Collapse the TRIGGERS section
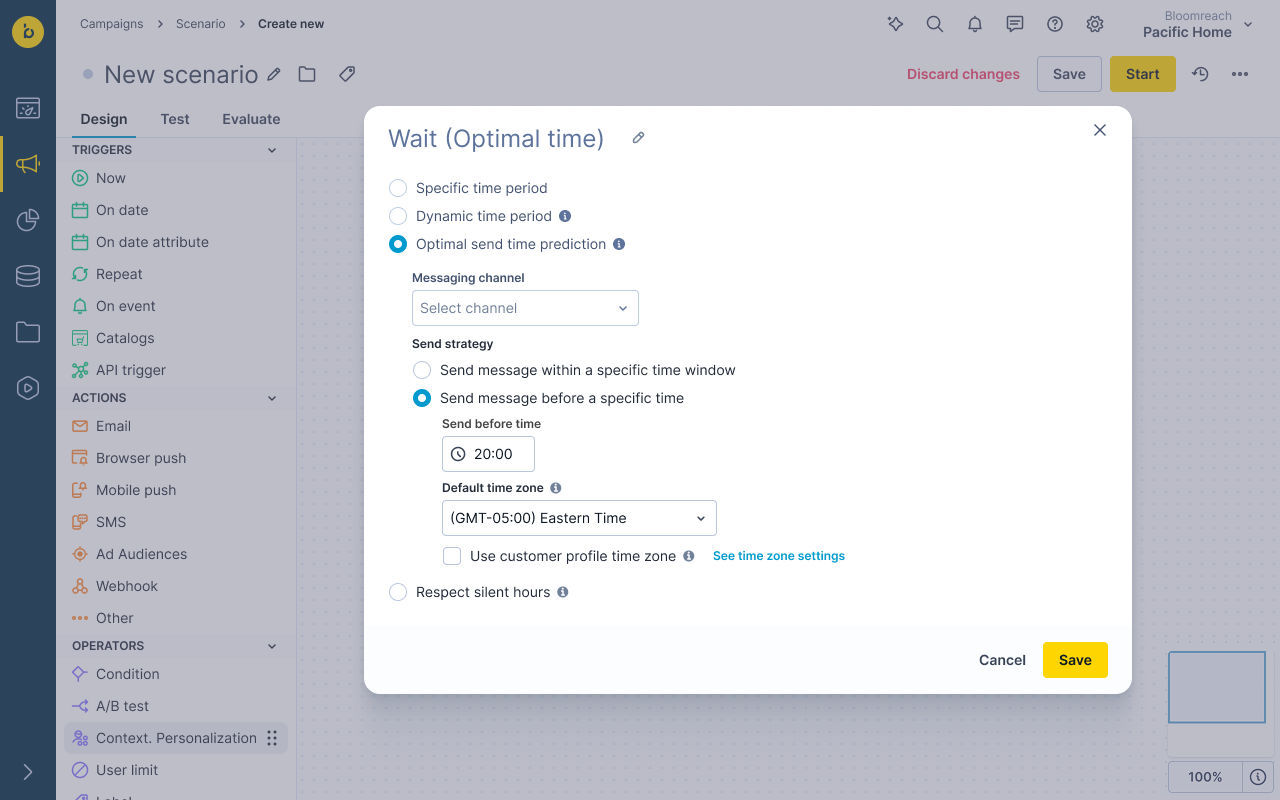Screen dimensions: 1280x800 [x=271, y=149]
